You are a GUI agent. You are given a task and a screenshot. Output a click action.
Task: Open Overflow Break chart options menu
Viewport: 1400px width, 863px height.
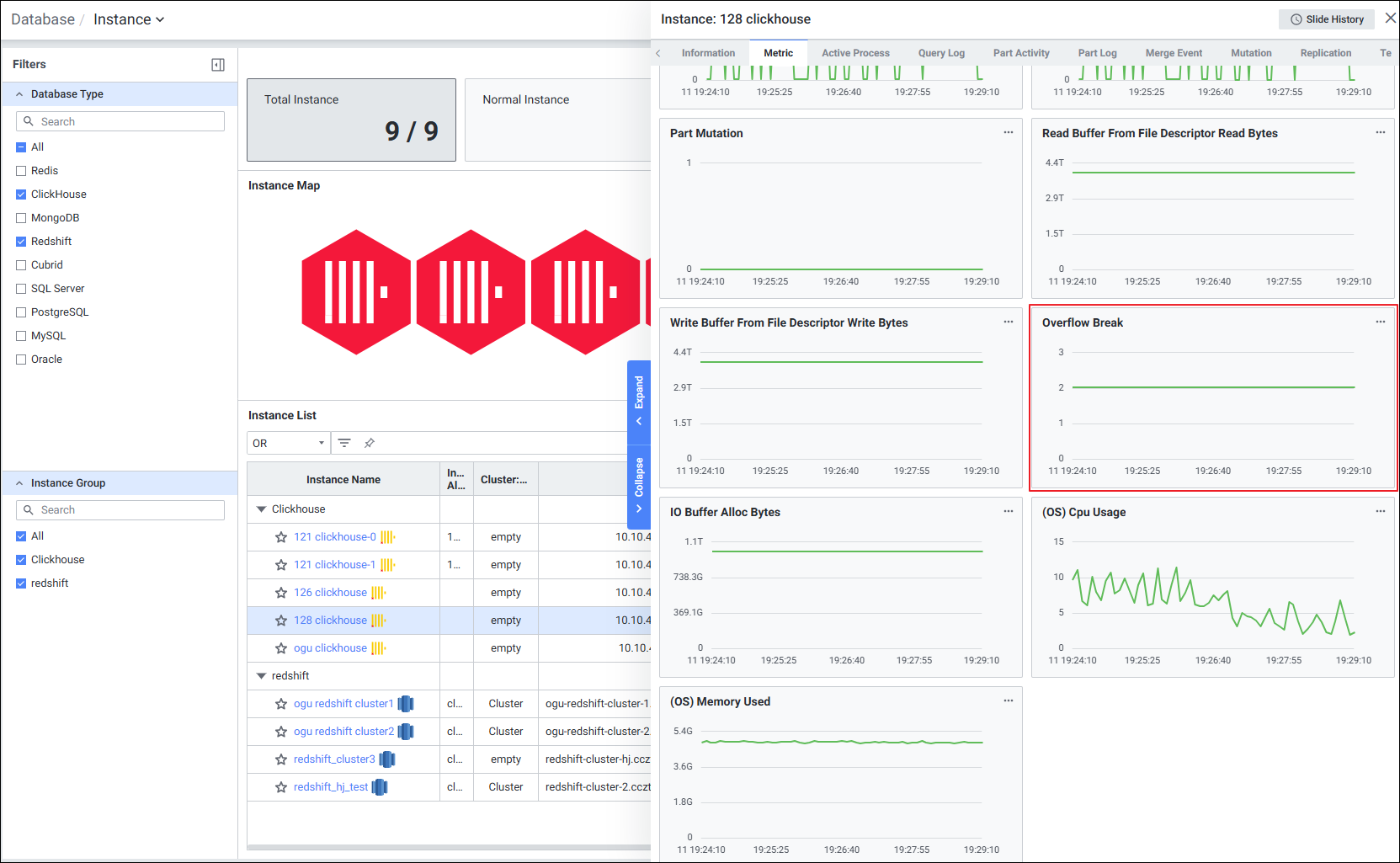click(1380, 322)
